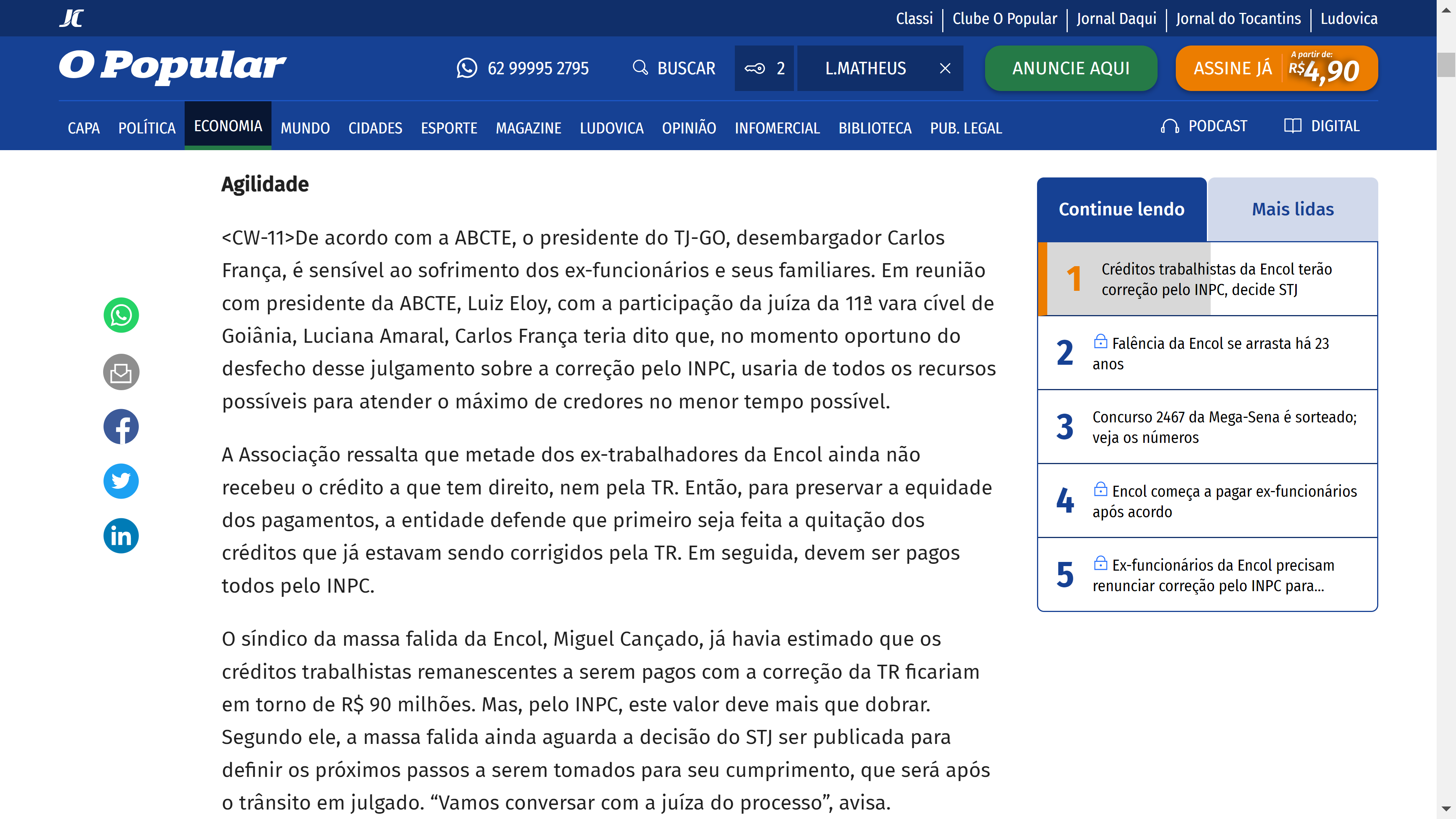
Task: Switch to Mais lidas tab
Action: [1292, 209]
